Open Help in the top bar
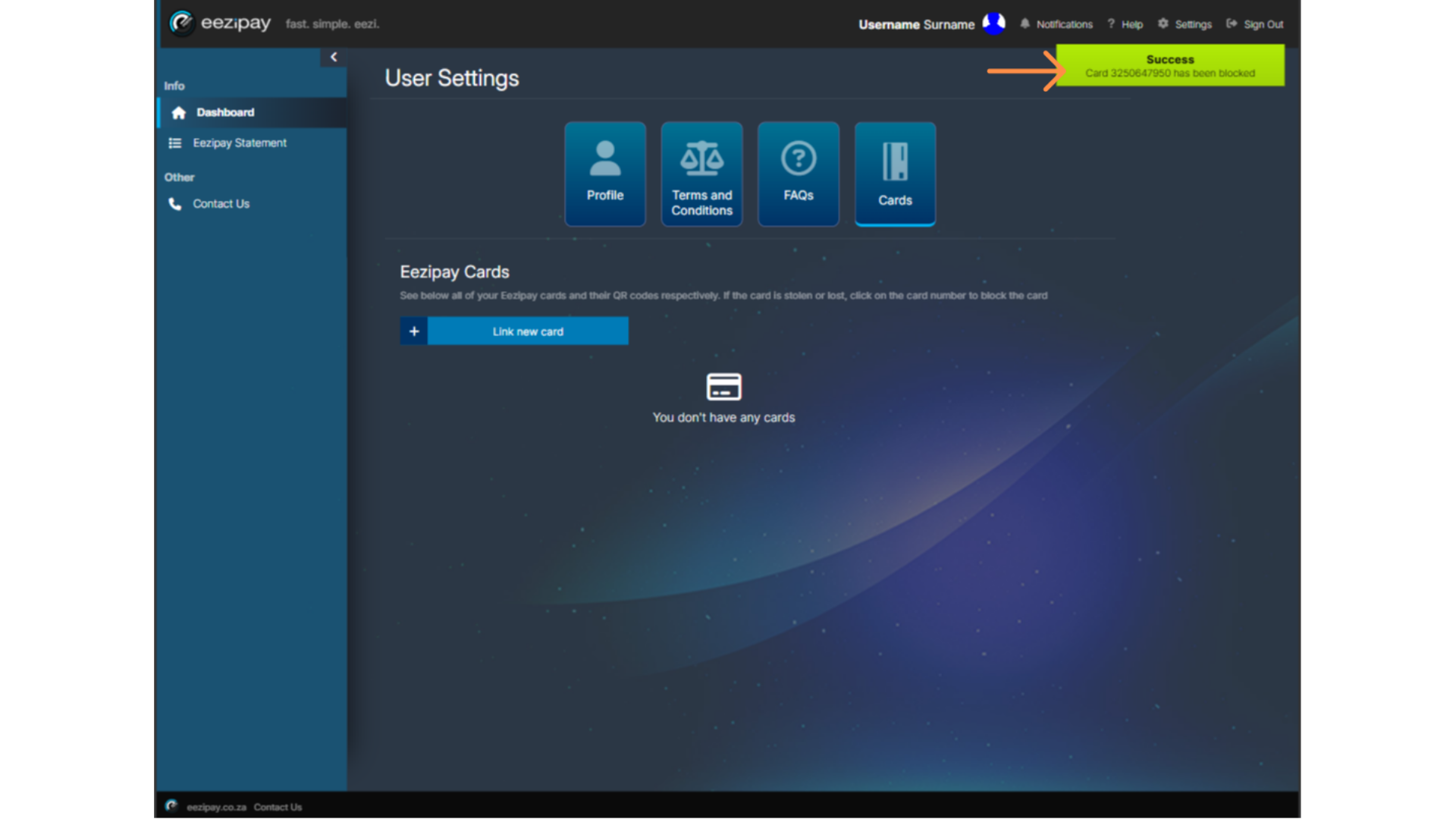 (1125, 24)
